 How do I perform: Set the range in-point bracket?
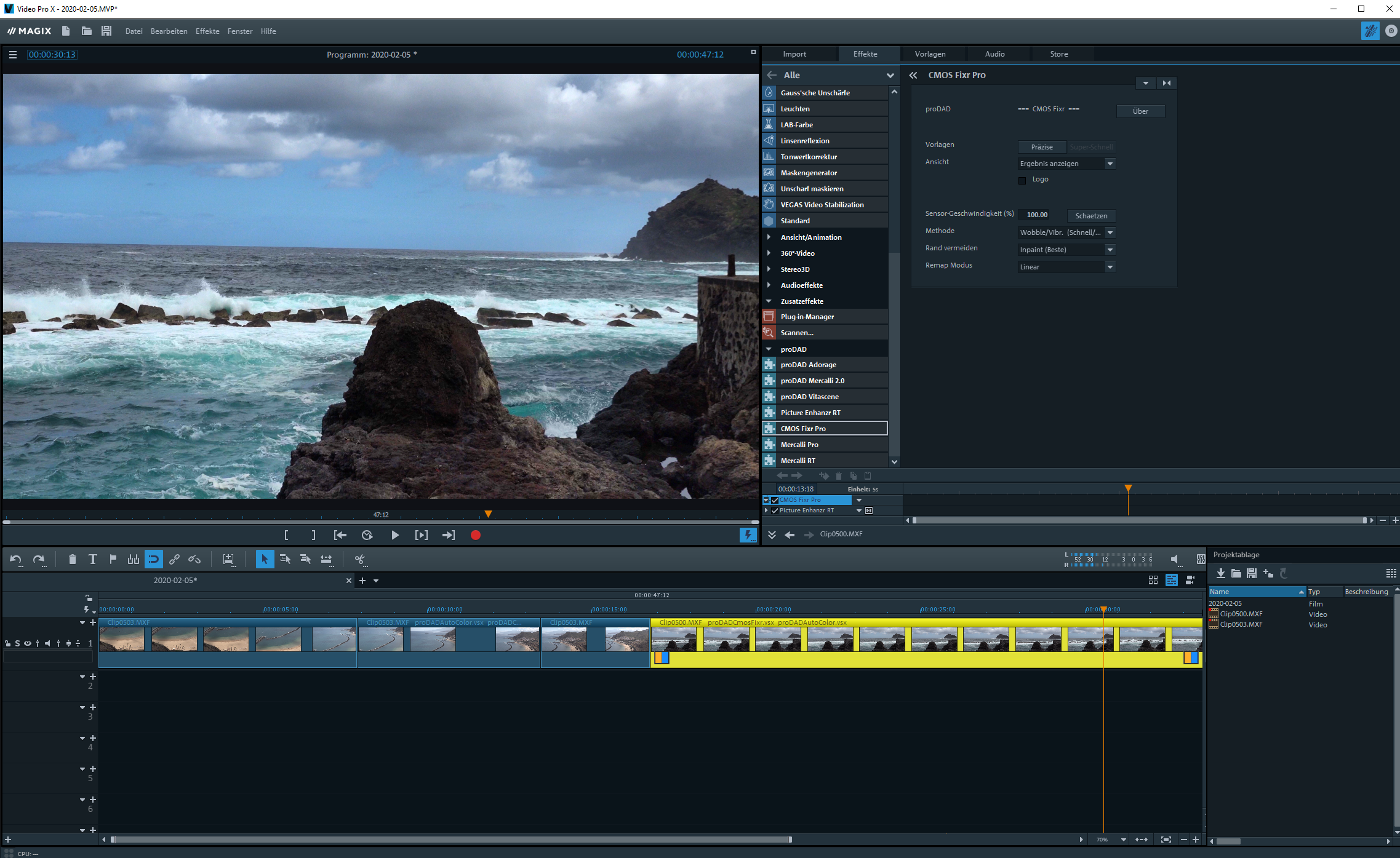(286, 535)
